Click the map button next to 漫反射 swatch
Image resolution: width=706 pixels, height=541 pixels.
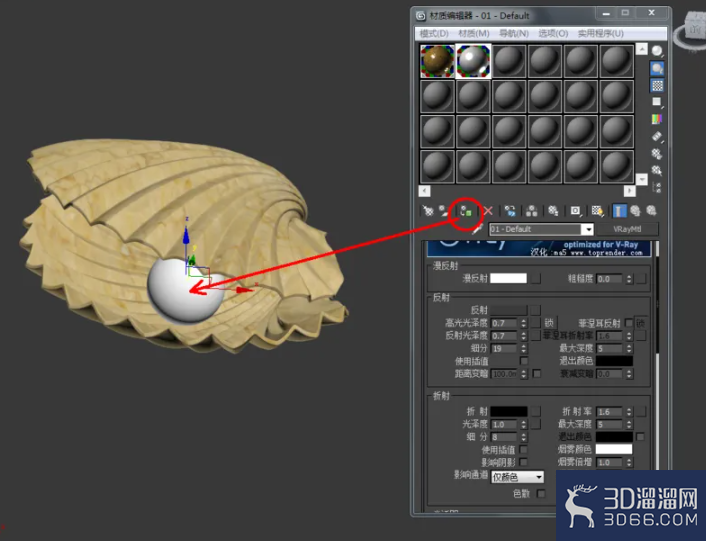536,278
